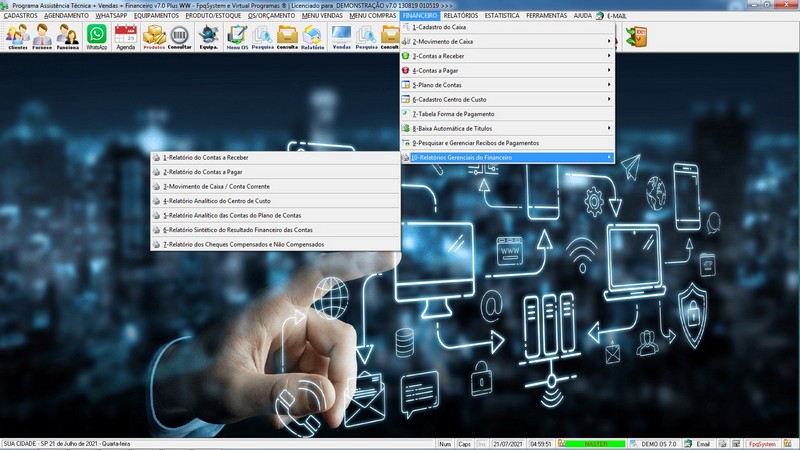The height and width of the screenshot is (450, 800).
Task: Open the Equipa. equipment icon
Action: click(x=208, y=37)
